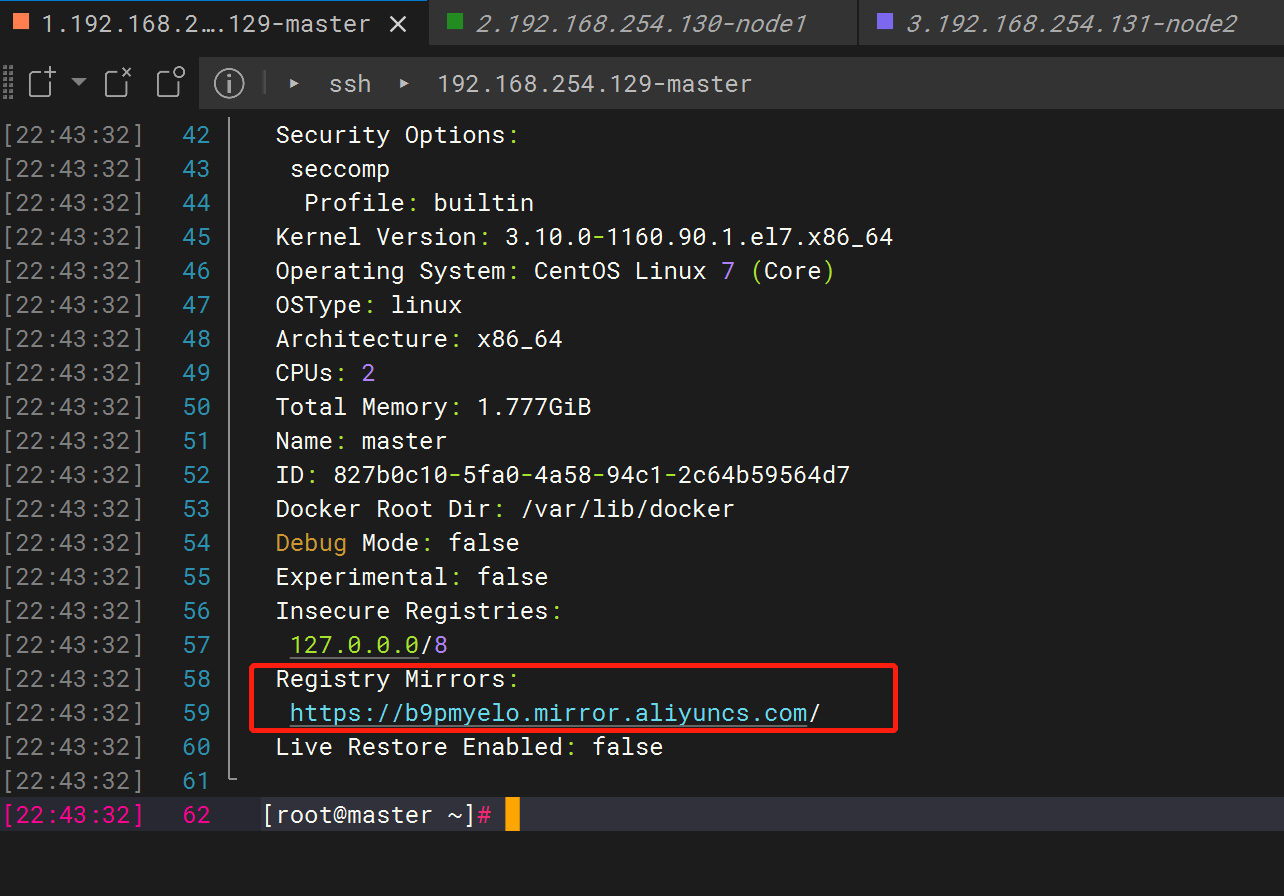The height and width of the screenshot is (896, 1284).
Task: Click the Profile: builtin line
Action: pyautogui.click(x=419, y=203)
